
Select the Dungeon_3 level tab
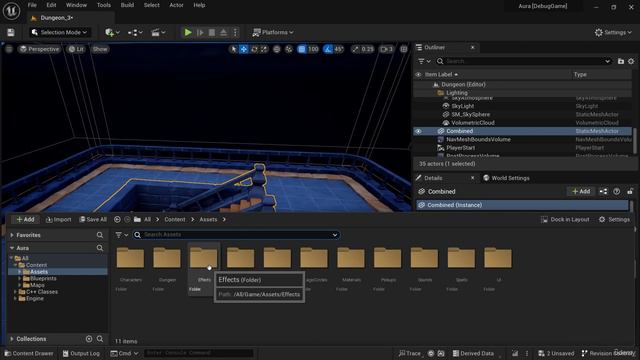56,18
